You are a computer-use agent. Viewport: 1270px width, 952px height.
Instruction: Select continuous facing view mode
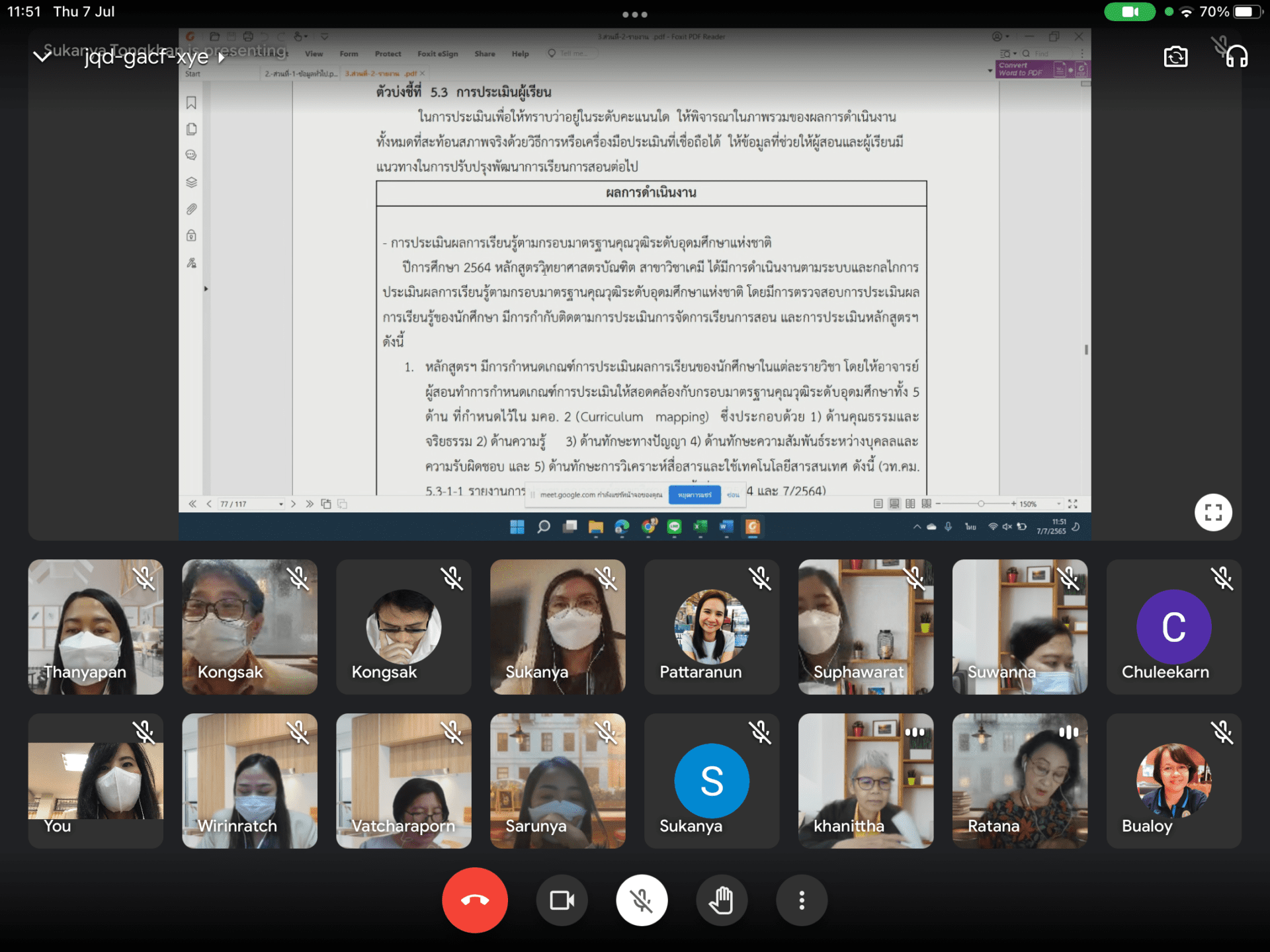pos(926,504)
